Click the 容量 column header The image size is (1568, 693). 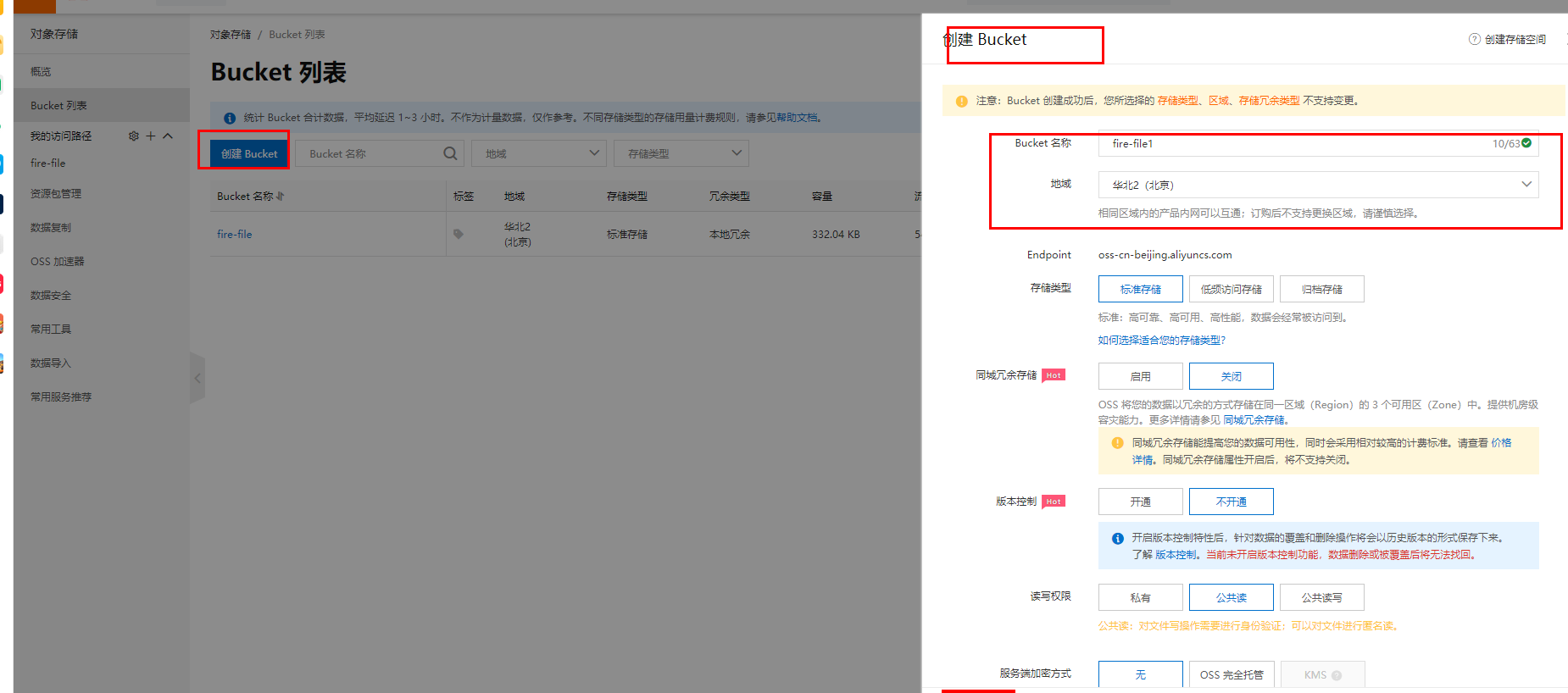point(822,196)
